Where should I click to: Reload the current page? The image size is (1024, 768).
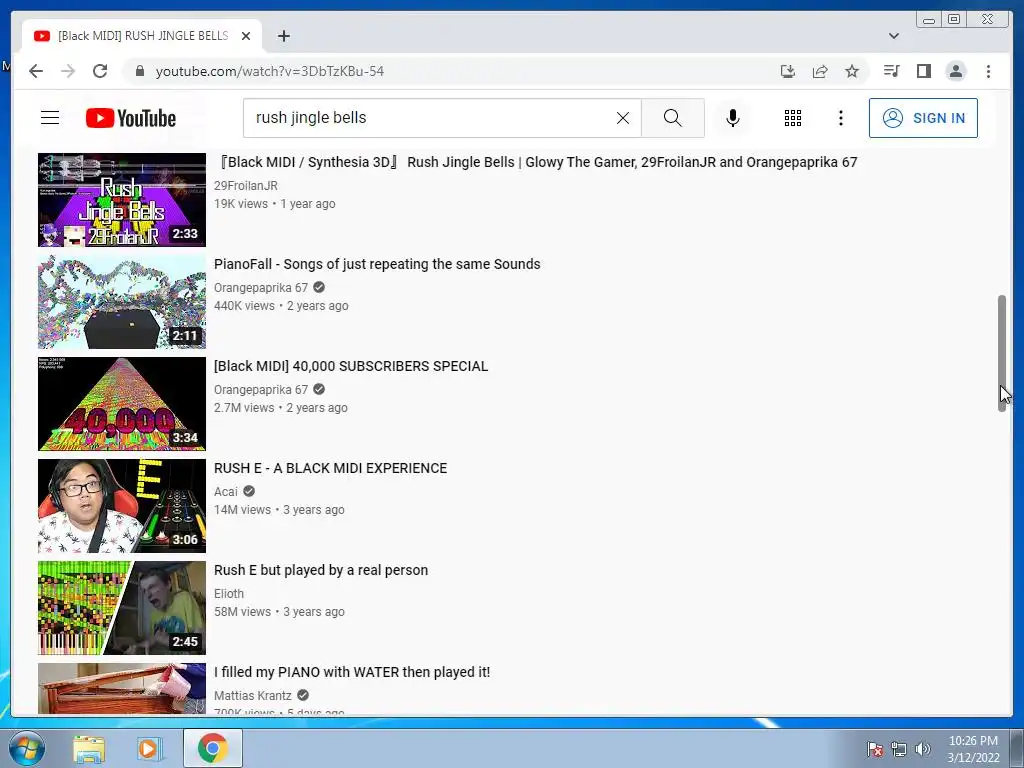100,71
